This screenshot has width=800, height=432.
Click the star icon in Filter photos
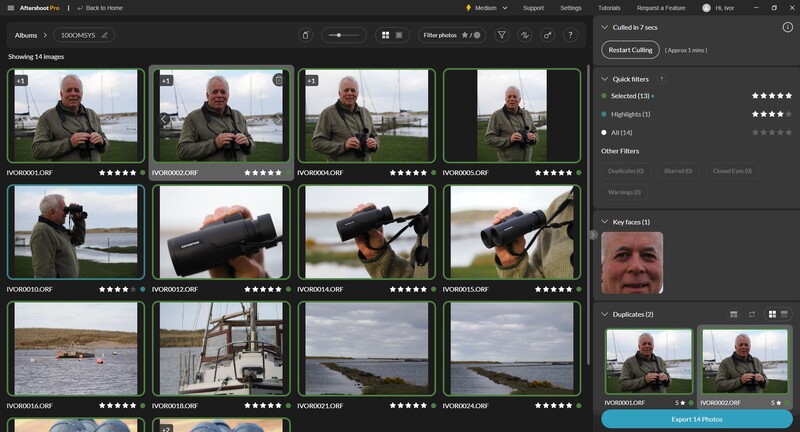465,35
